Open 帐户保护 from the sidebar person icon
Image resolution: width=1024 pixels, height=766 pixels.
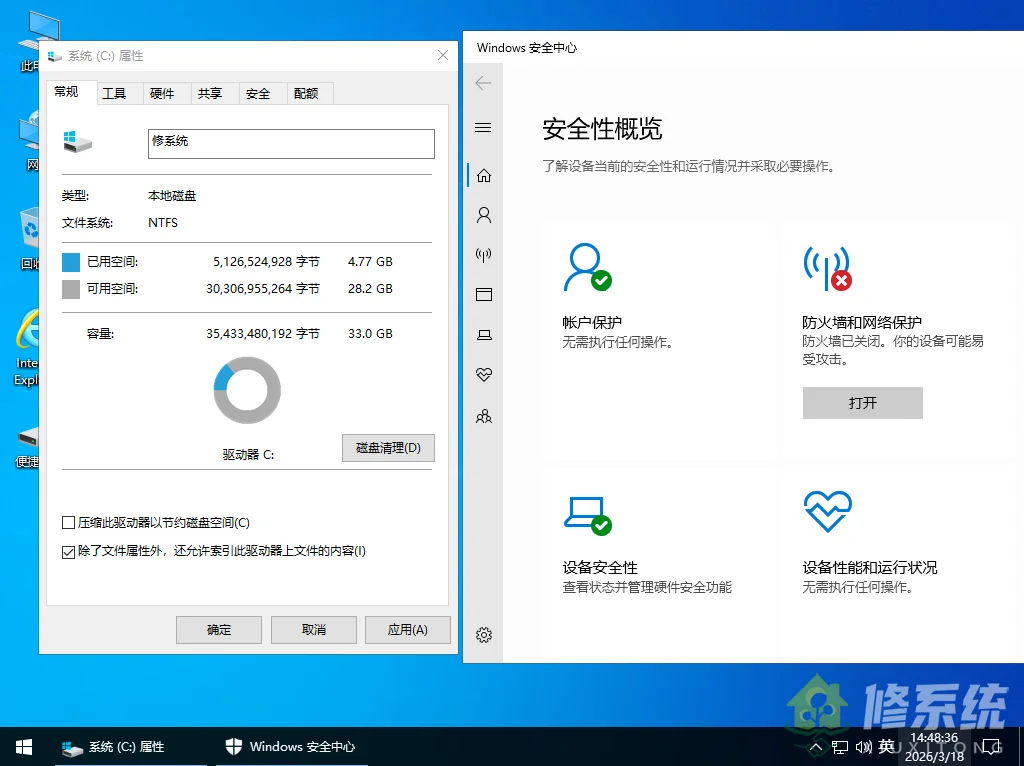(x=484, y=214)
